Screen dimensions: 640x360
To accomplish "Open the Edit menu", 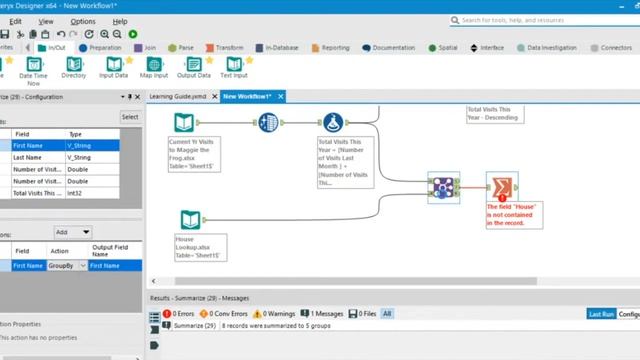I will tap(16, 21).
